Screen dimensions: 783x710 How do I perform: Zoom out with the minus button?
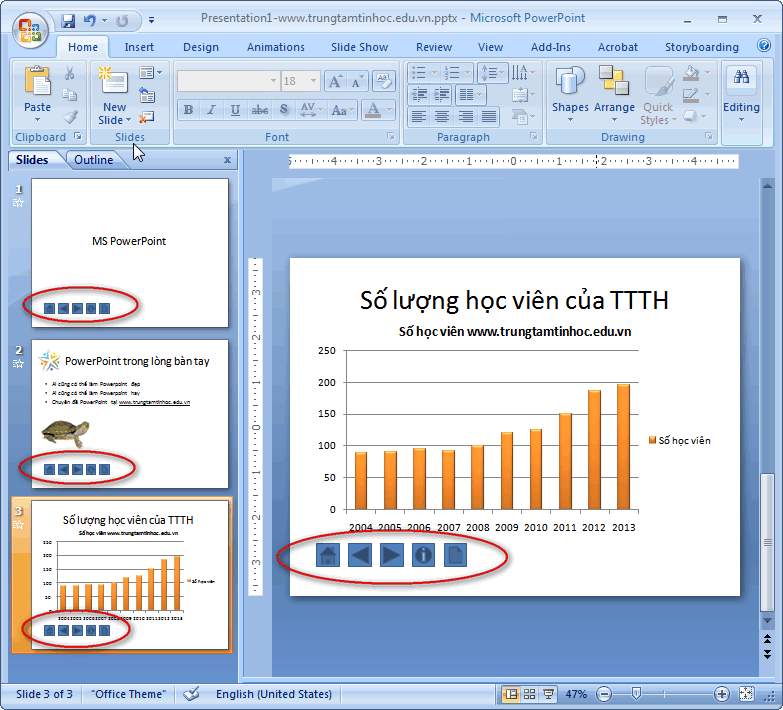point(604,694)
